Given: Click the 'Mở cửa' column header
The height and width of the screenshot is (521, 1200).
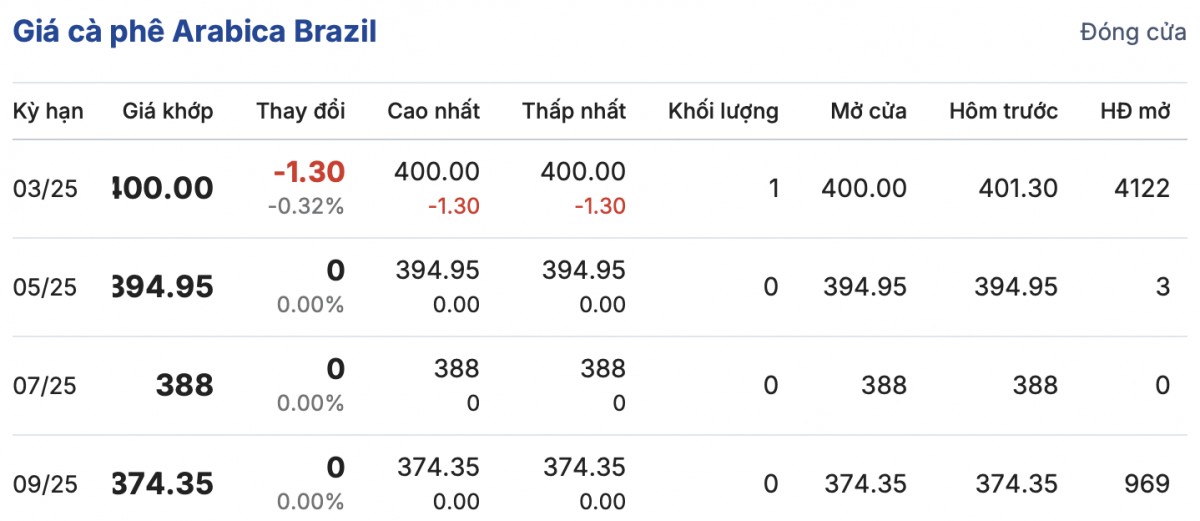Looking at the screenshot, I should pyautogui.click(x=868, y=111).
